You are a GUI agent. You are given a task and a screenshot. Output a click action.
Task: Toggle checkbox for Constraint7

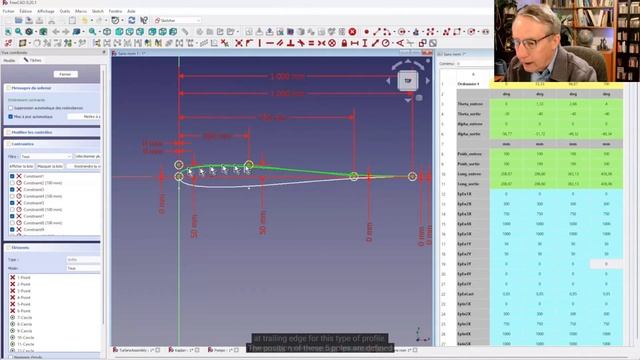pos(12,216)
